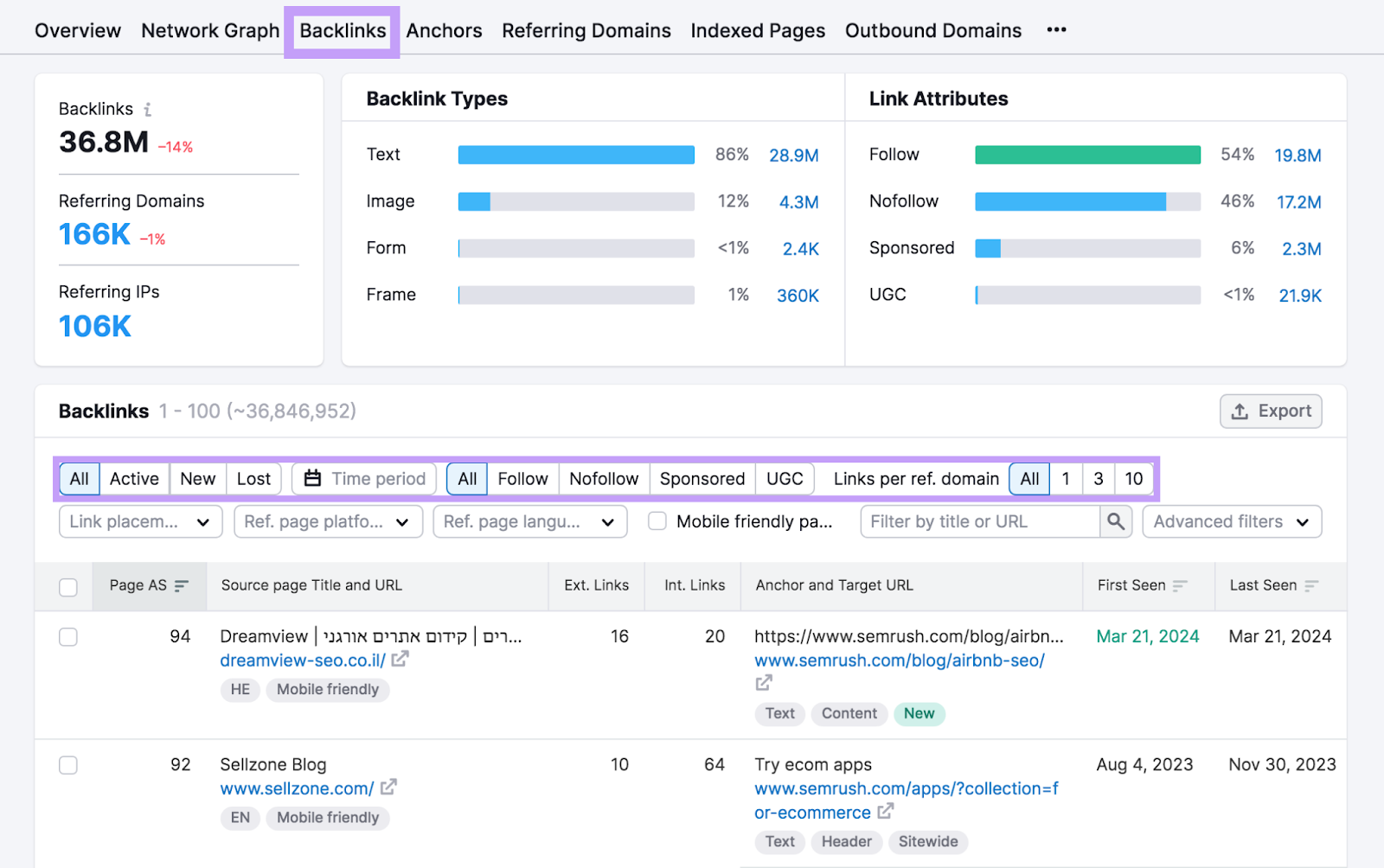Sort by First Seen using its sort icon
The image size is (1384, 868).
coord(1180,585)
